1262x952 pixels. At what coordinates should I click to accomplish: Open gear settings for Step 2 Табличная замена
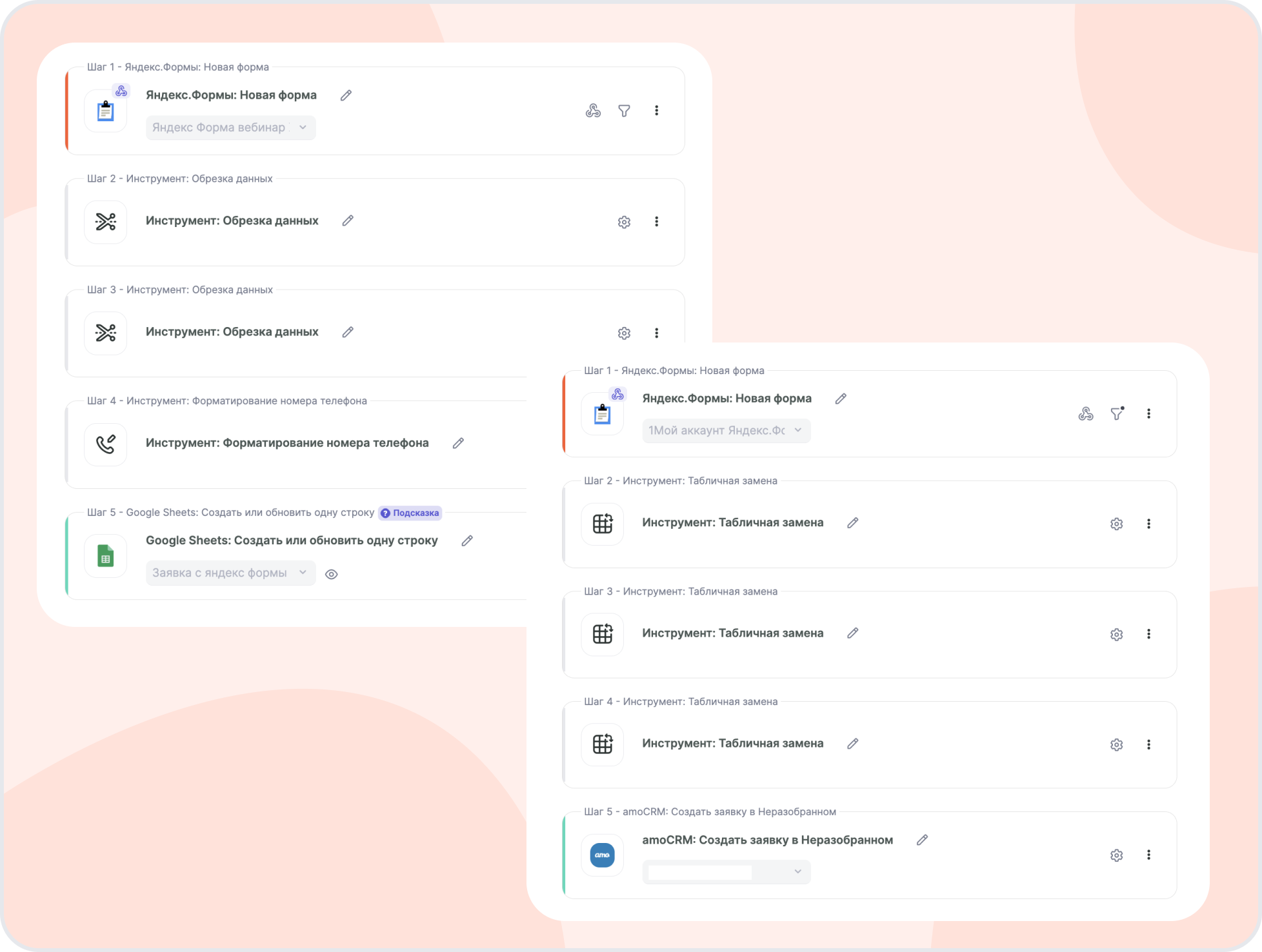coord(1117,524)
